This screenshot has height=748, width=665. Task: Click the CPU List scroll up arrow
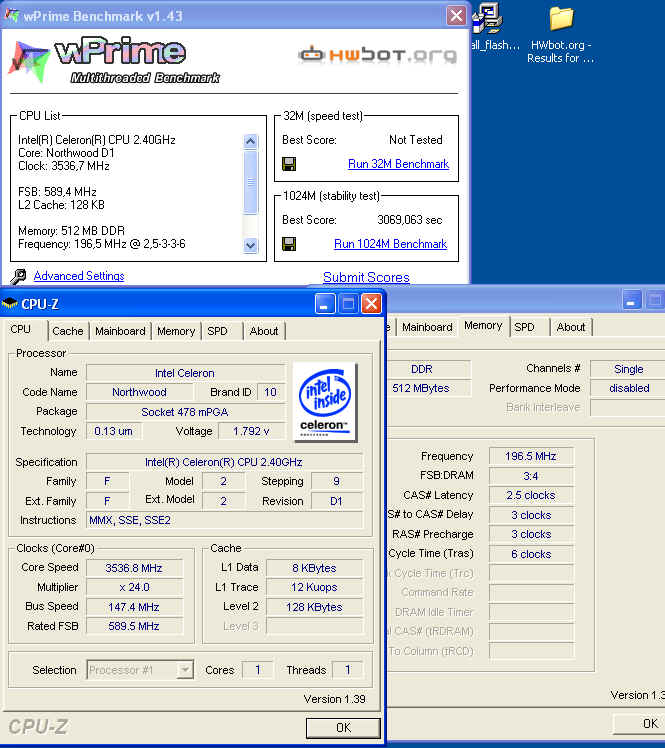[x=250, y=141]
